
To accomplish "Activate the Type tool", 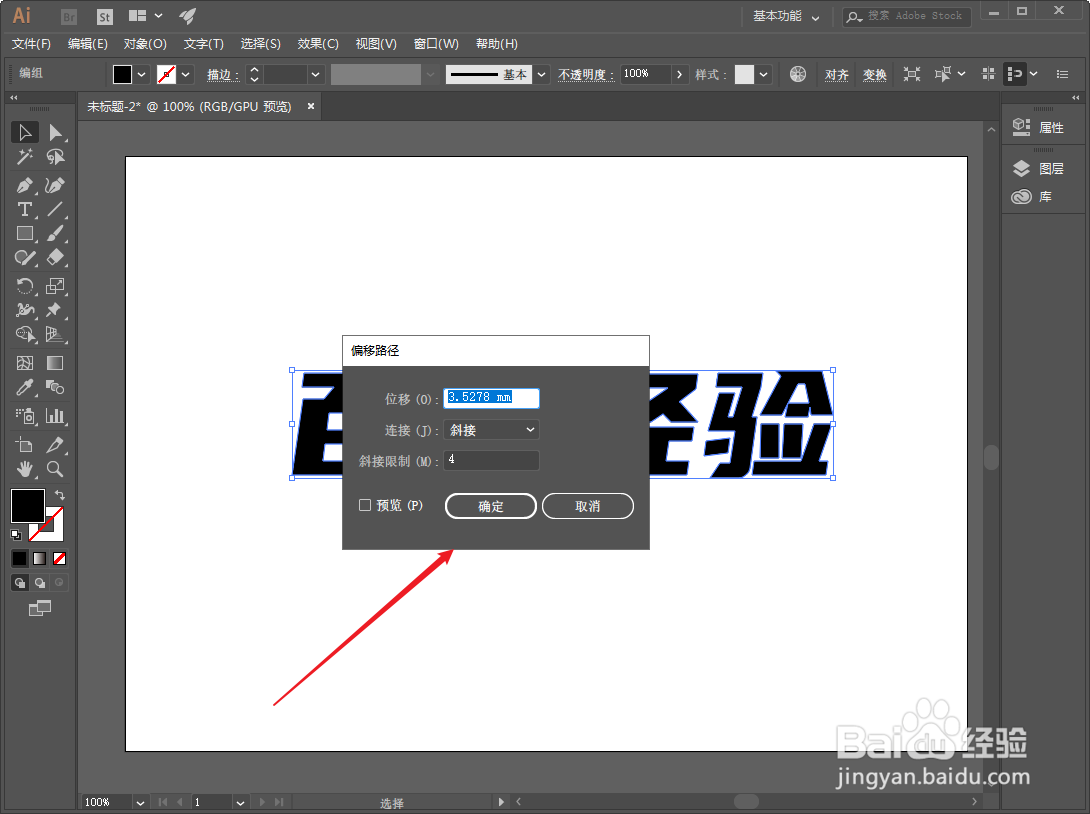I will coord(24,209).
